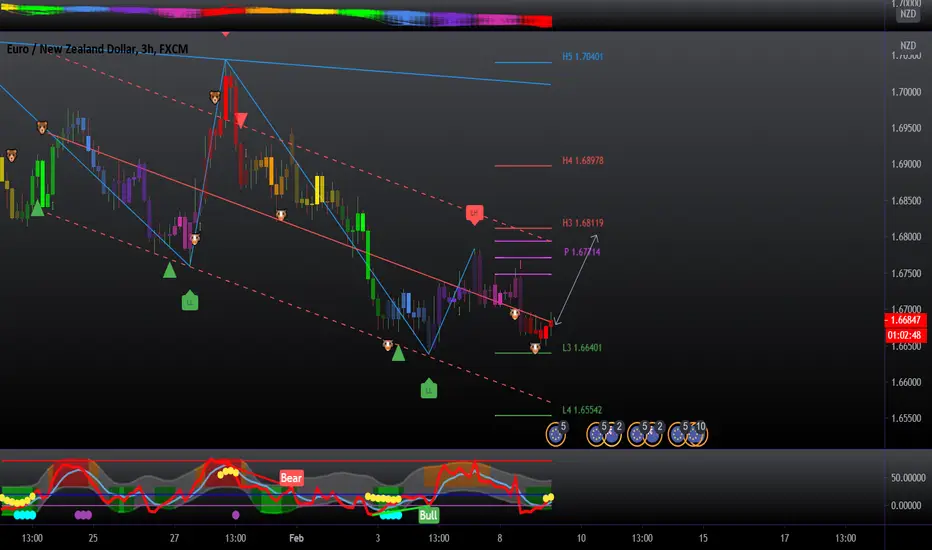Click the single purple dot in oscillator pane
Viewport: 932px width, 550px height.
pyautogui.click(x=235, y=515)
